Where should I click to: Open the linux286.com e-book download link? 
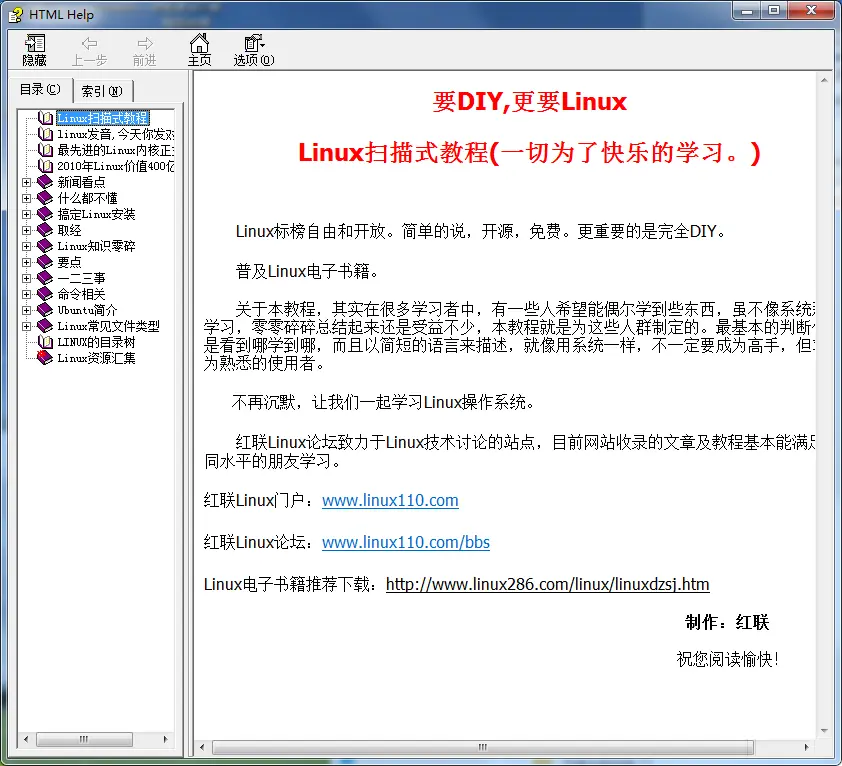pyautogui.click(x=547, y=584)
